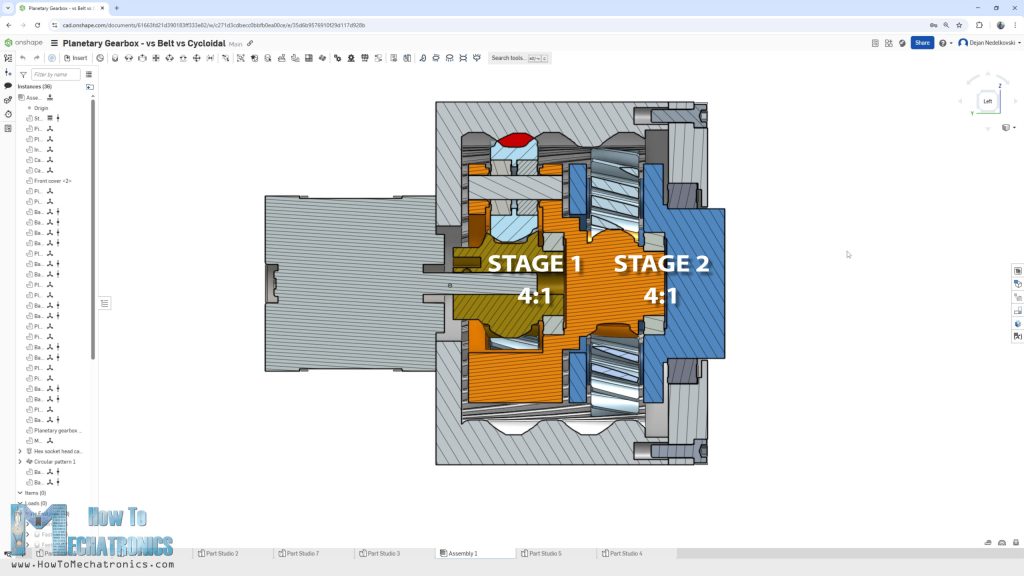
Task: Click the add-to-instances icon next to Instances (36)
Action: click(x=90, y=87)
